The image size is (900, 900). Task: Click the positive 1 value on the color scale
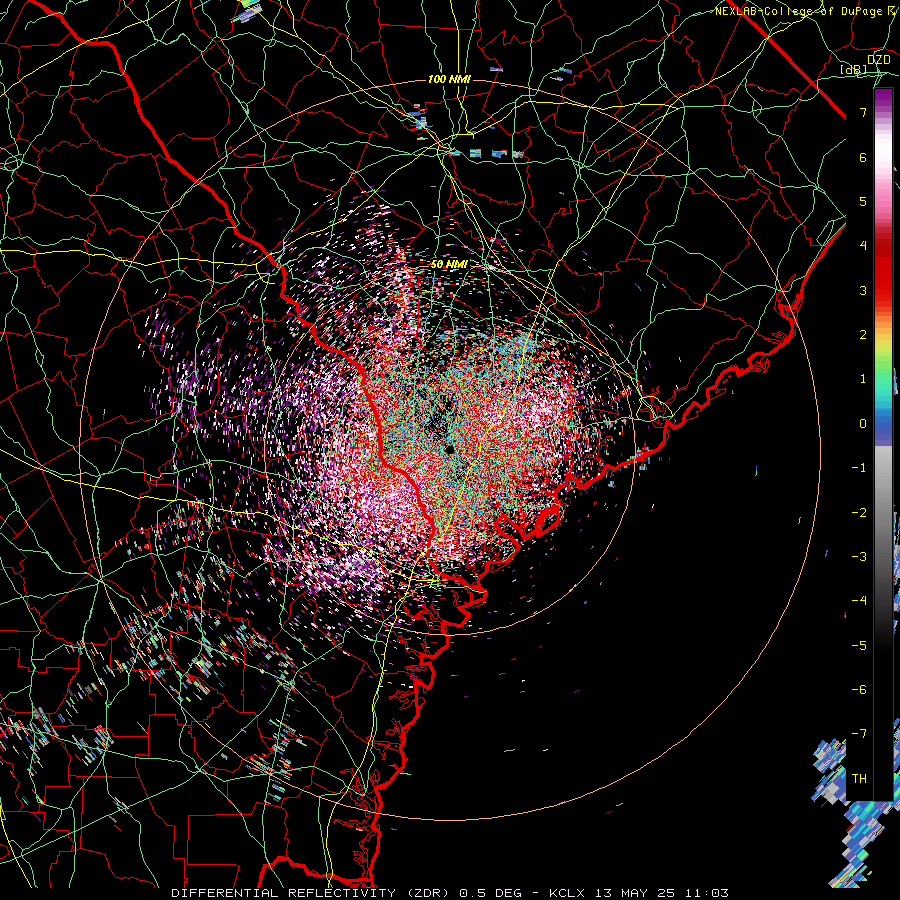point(863,379)
